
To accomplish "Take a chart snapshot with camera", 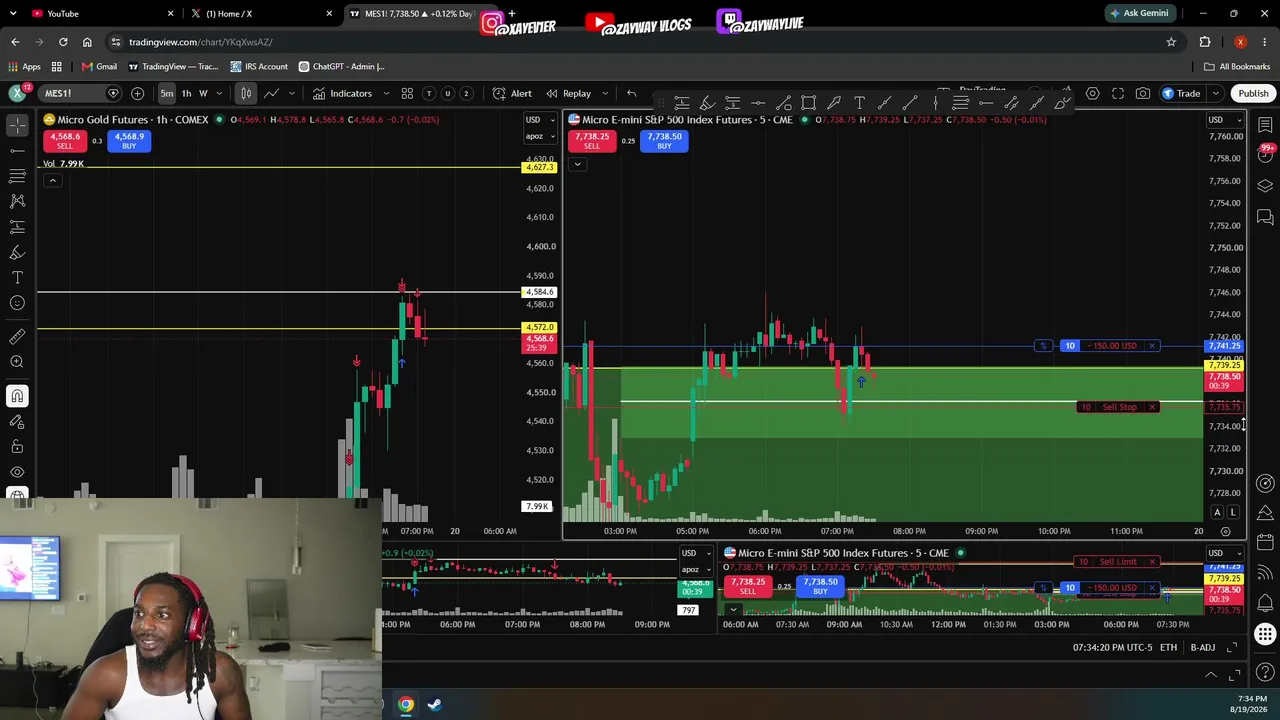I will coord(1143,93).
